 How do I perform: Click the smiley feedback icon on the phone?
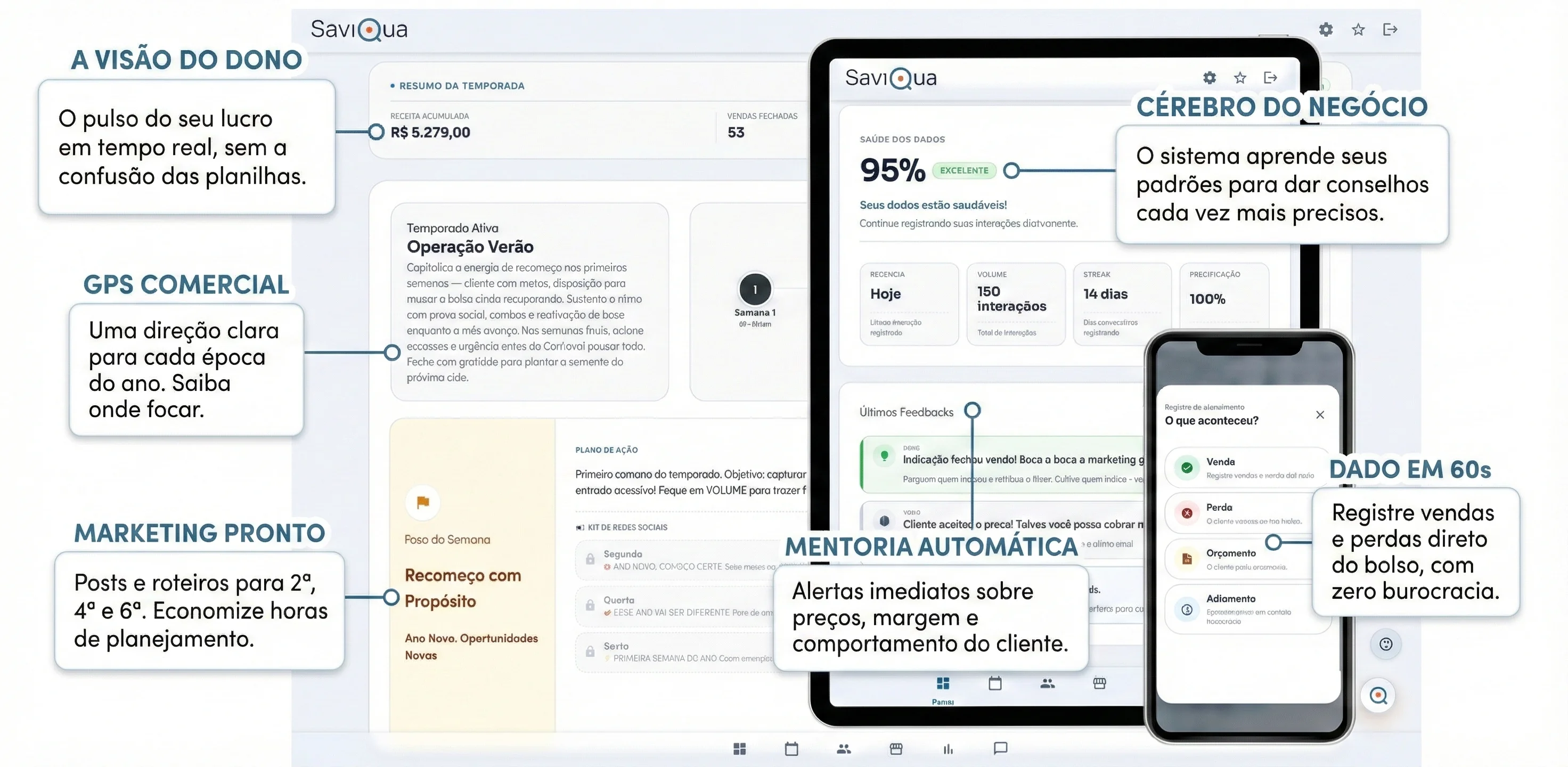pyautogui.click(x=1386, y=644)
